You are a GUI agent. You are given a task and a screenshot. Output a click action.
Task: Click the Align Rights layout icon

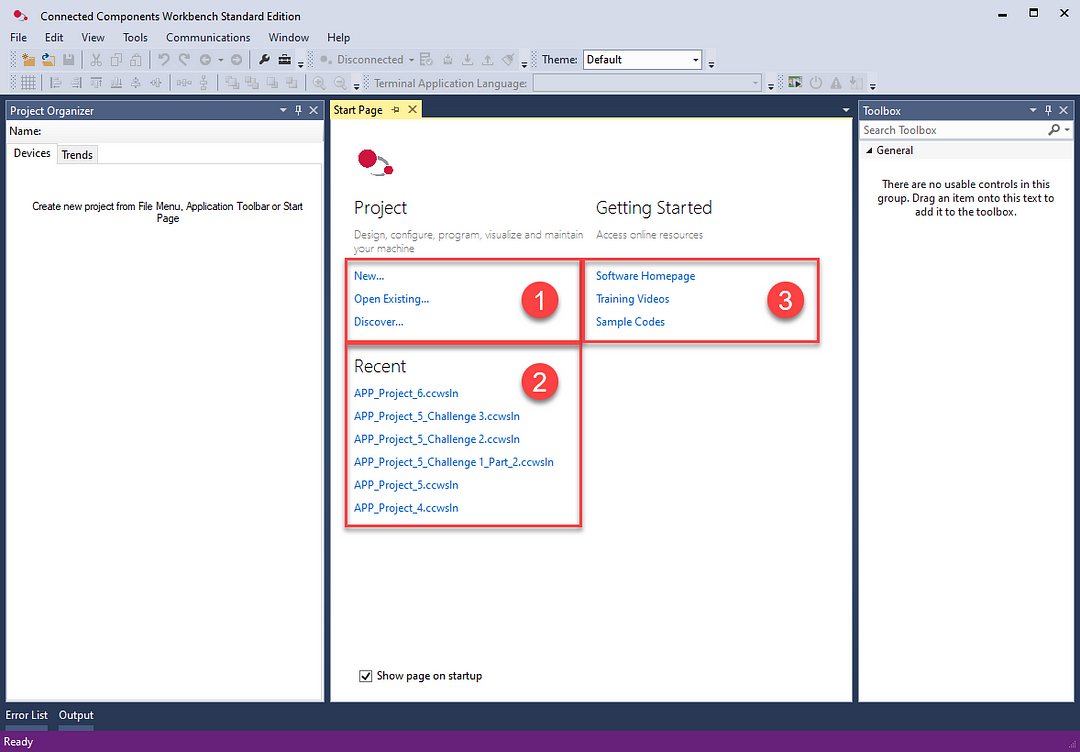coord(76,83)
